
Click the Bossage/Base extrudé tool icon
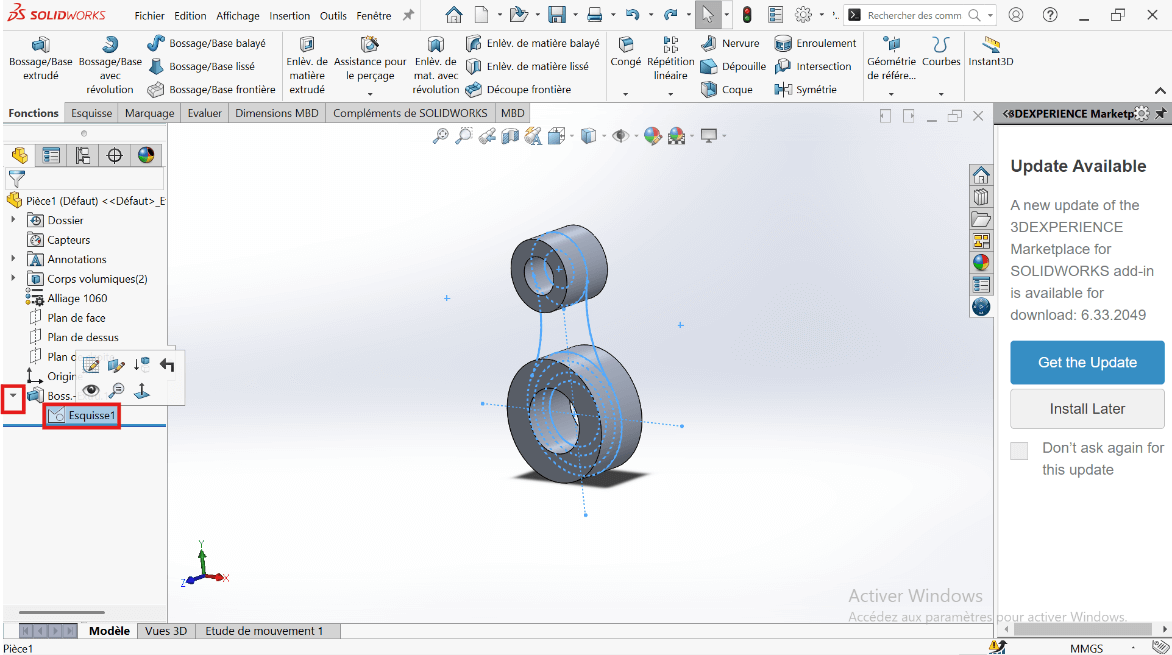coord(40,45)
